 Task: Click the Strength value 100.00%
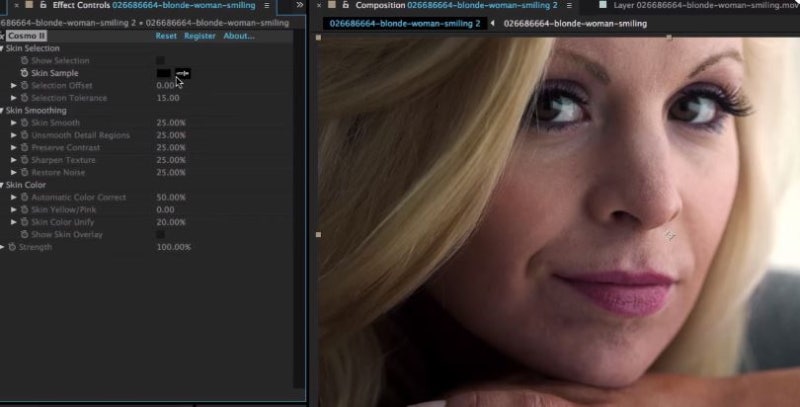coord(173,247)
